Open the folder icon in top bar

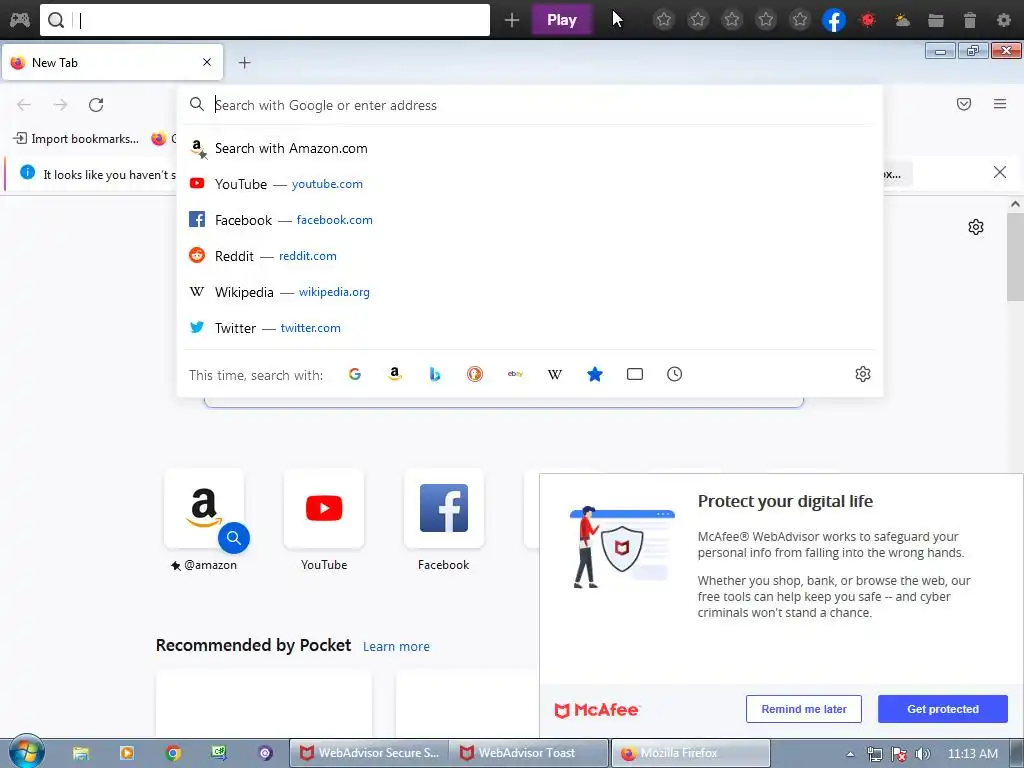coord(936,20)
